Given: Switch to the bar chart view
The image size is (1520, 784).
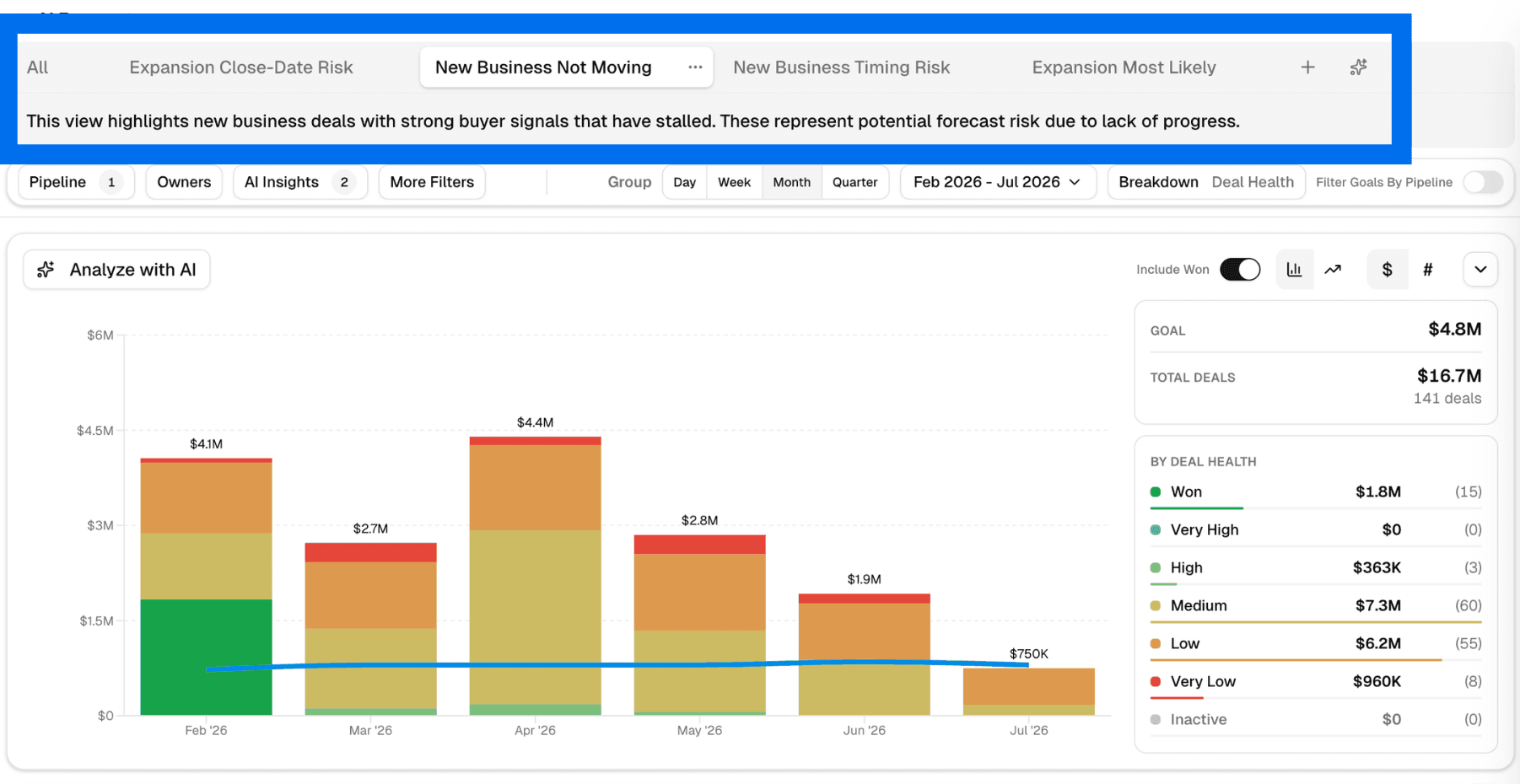Looking at the screenshot, I should click(x=1295, y=269).
